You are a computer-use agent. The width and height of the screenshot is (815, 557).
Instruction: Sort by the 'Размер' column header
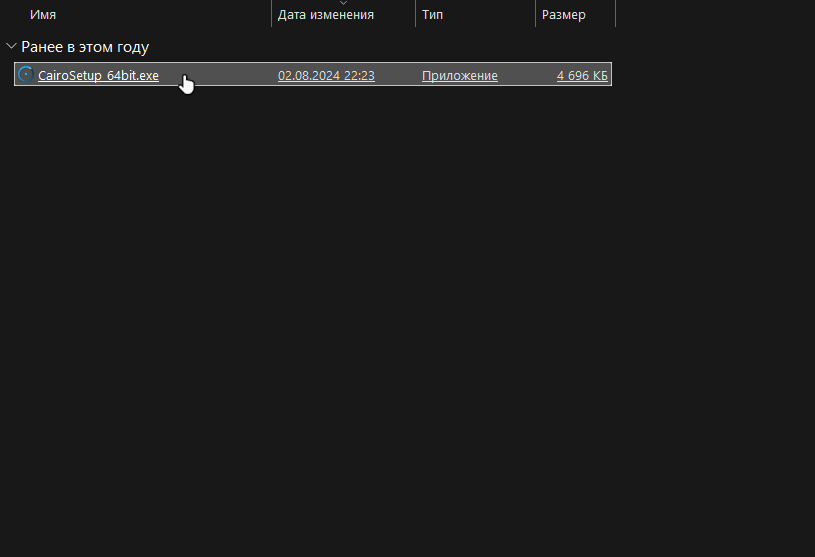point(563,15)
